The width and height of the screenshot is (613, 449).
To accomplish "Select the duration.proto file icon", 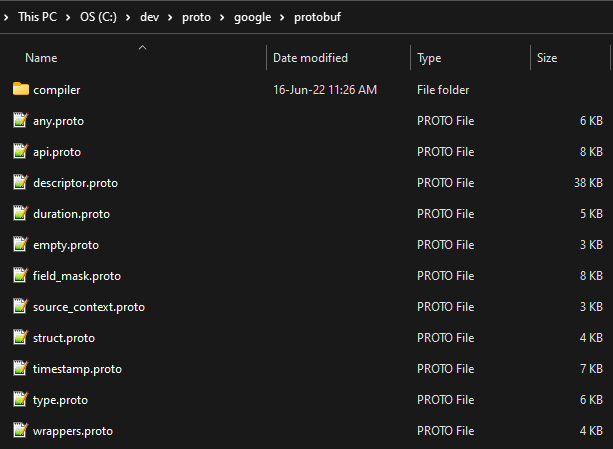I will (21, 213).
